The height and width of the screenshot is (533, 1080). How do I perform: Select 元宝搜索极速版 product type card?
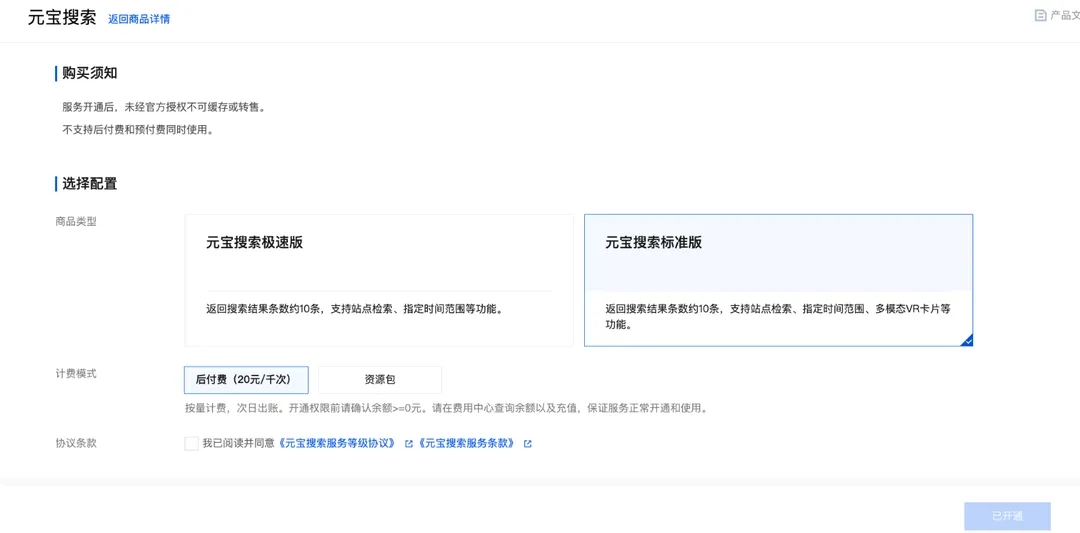[379, 280]
